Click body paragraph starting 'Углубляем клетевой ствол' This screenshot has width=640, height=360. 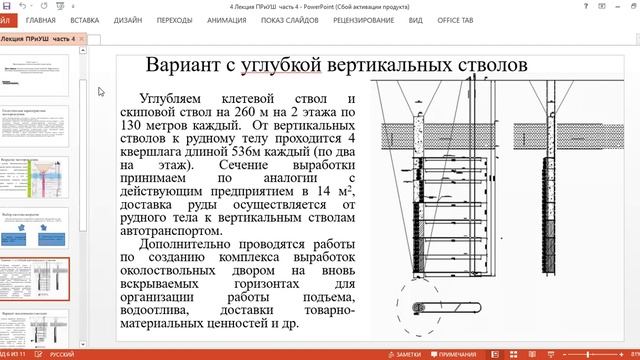coord(238,164)
